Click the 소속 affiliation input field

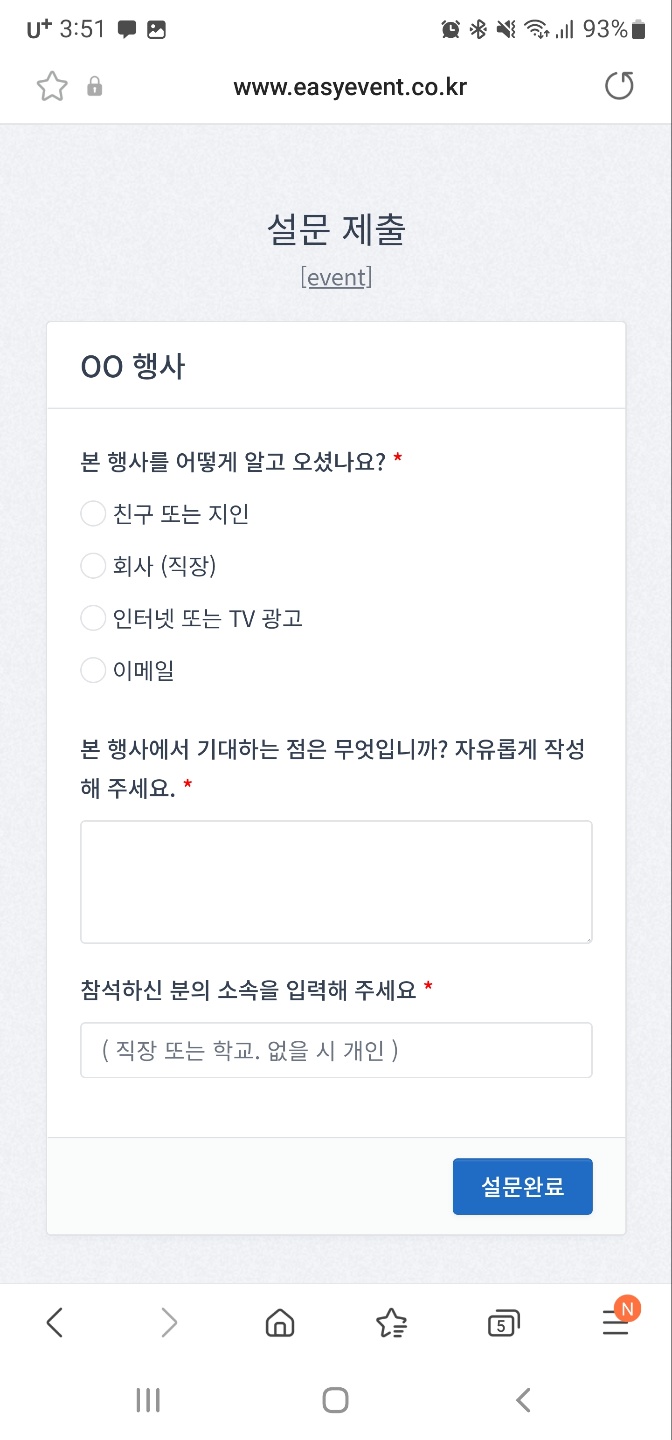click(x=336, y=1050)
